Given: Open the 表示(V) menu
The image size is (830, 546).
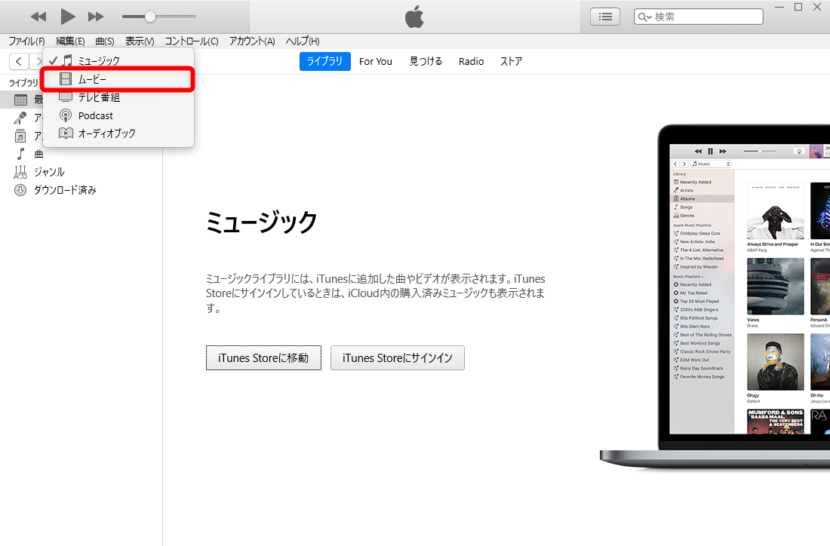Looking at the screenshot, I should pos(140,41).
